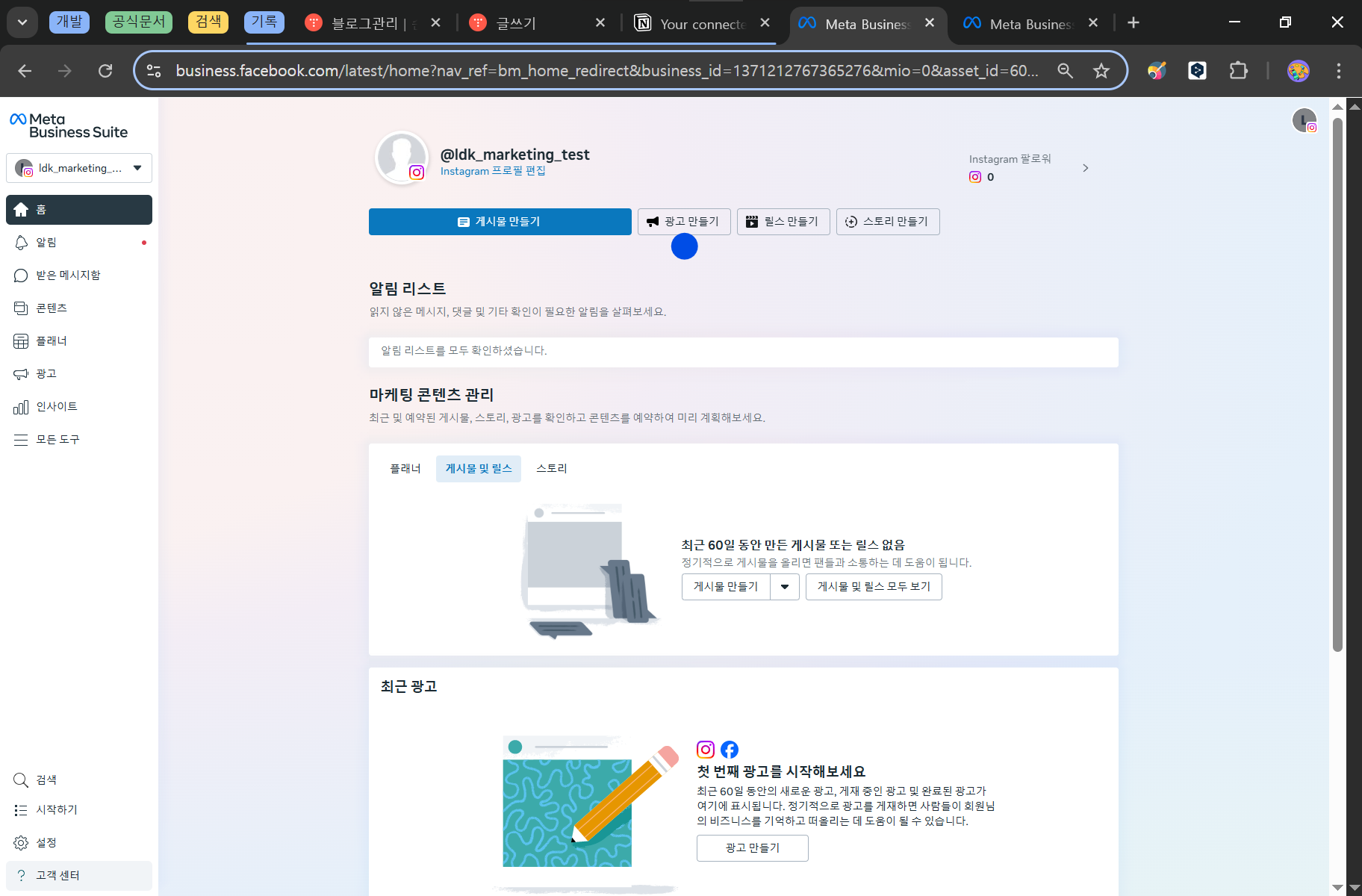
Task: Click the profile avatar at top right
Action: (1304, 120)
